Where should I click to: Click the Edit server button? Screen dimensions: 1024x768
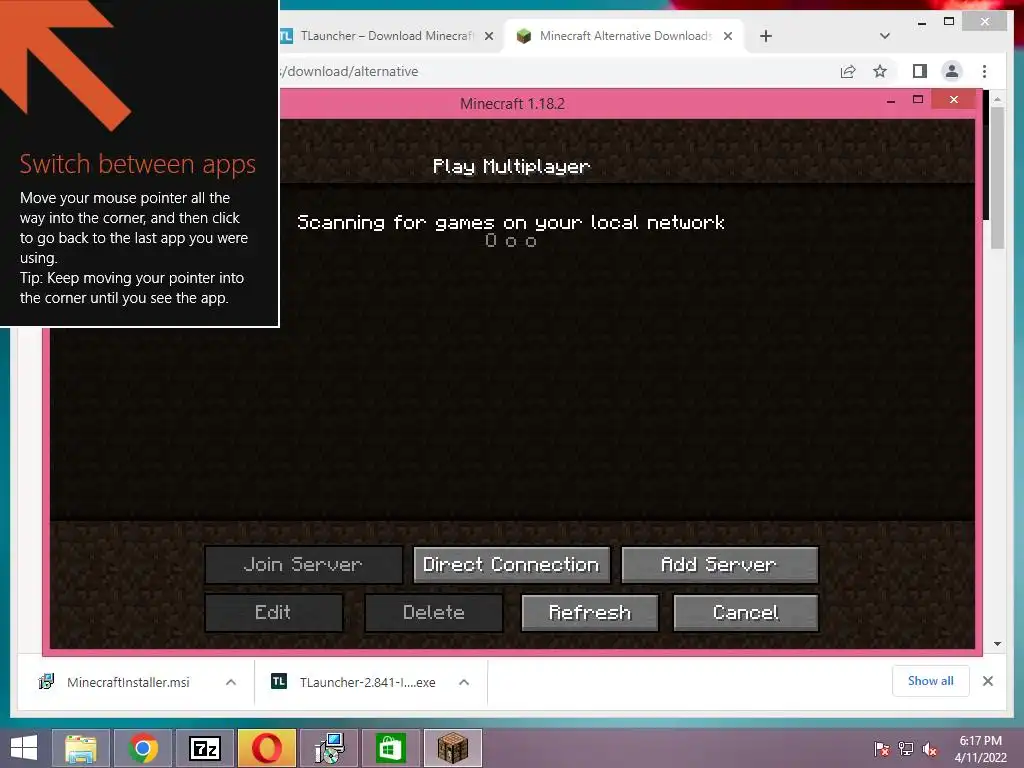coord(274,613)
